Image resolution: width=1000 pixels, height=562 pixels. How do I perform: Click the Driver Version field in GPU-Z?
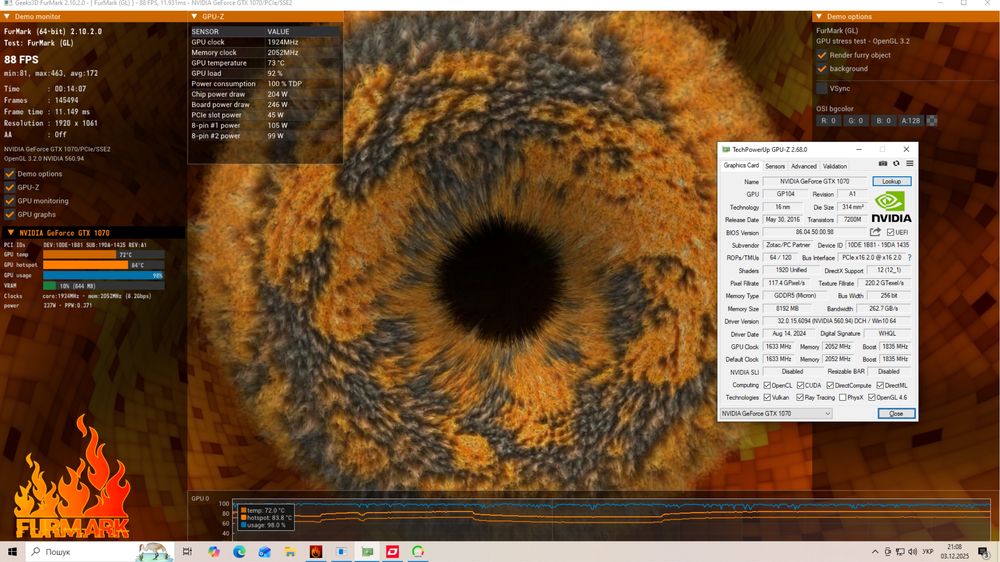click(837, 321)
